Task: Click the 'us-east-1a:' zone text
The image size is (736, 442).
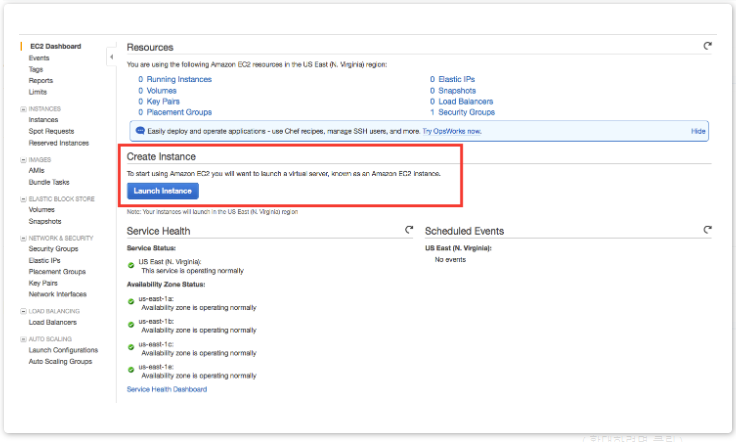Action: 156,298
